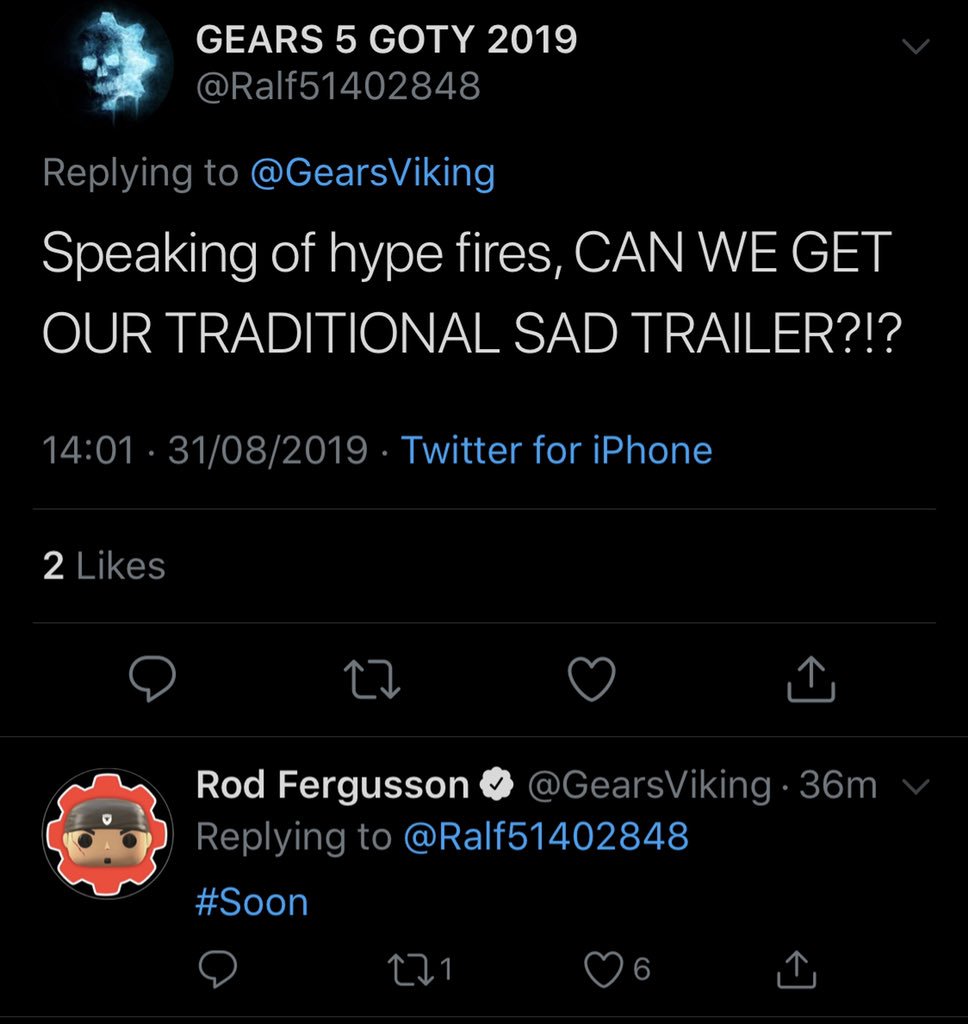Share the main tweet

click(x=810, y=680)
